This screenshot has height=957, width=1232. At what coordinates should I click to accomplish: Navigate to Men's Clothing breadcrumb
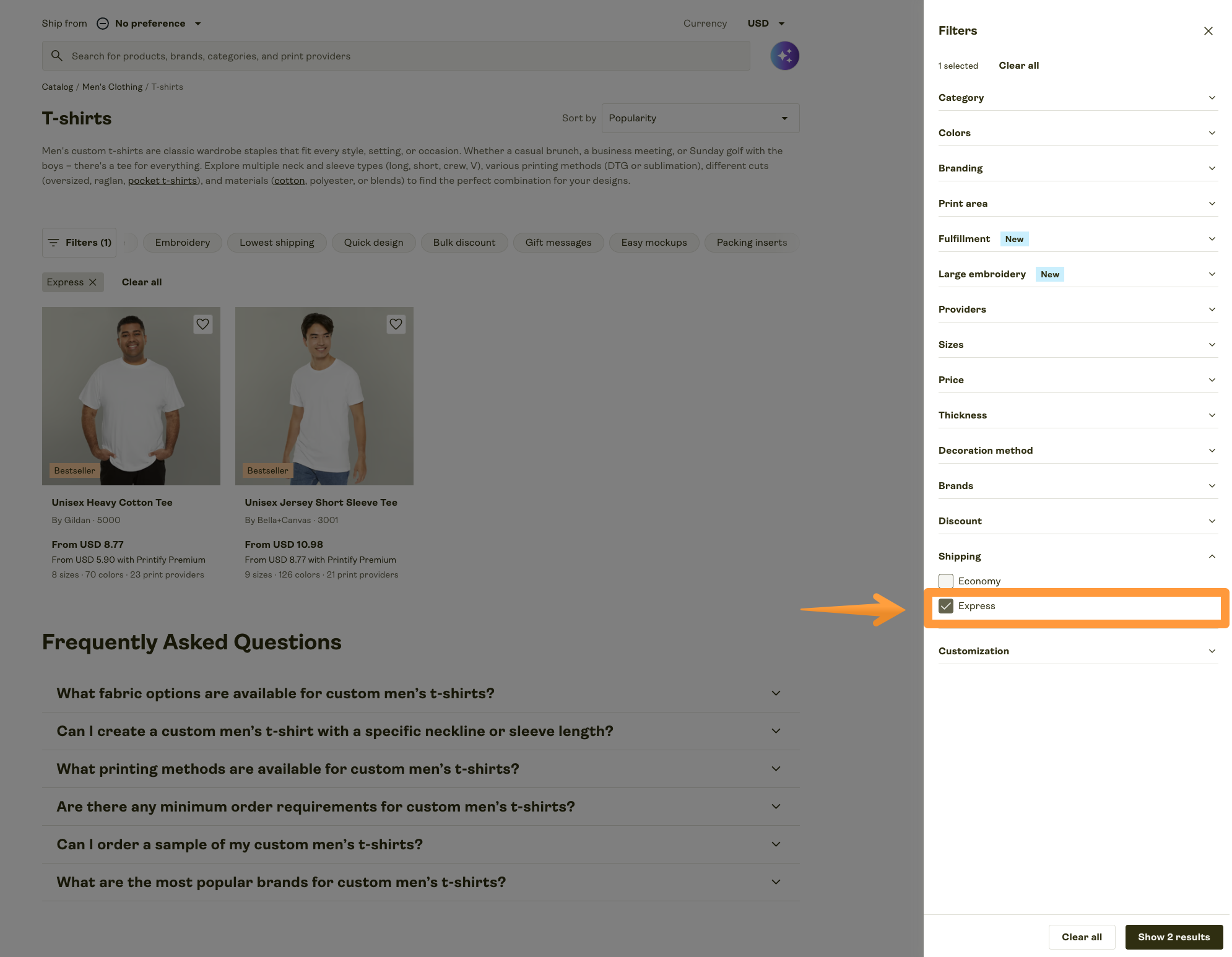point(113,87)
